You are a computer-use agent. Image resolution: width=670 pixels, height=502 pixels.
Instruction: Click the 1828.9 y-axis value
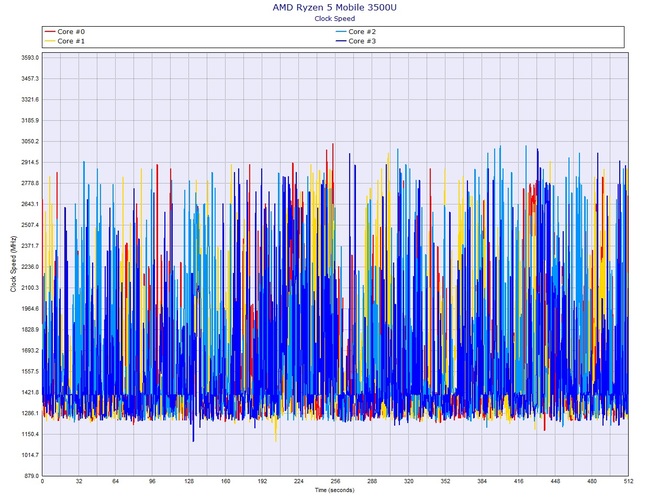point(30,330)
